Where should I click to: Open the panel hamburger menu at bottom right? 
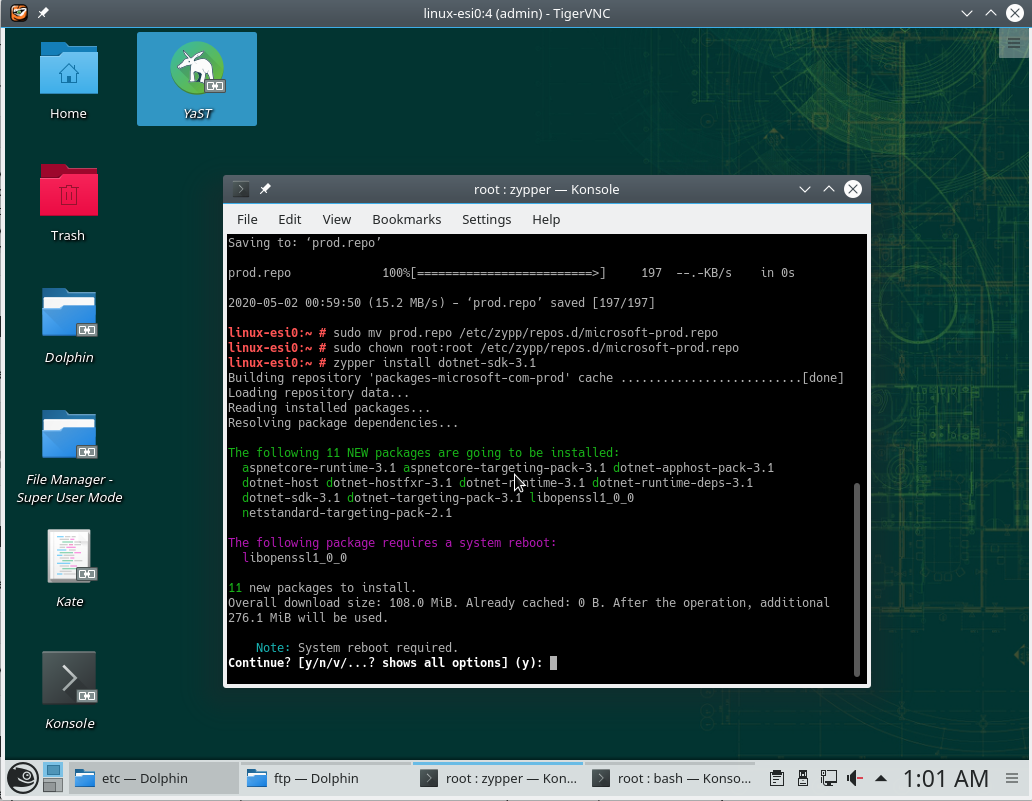[x=1012, y=779]
